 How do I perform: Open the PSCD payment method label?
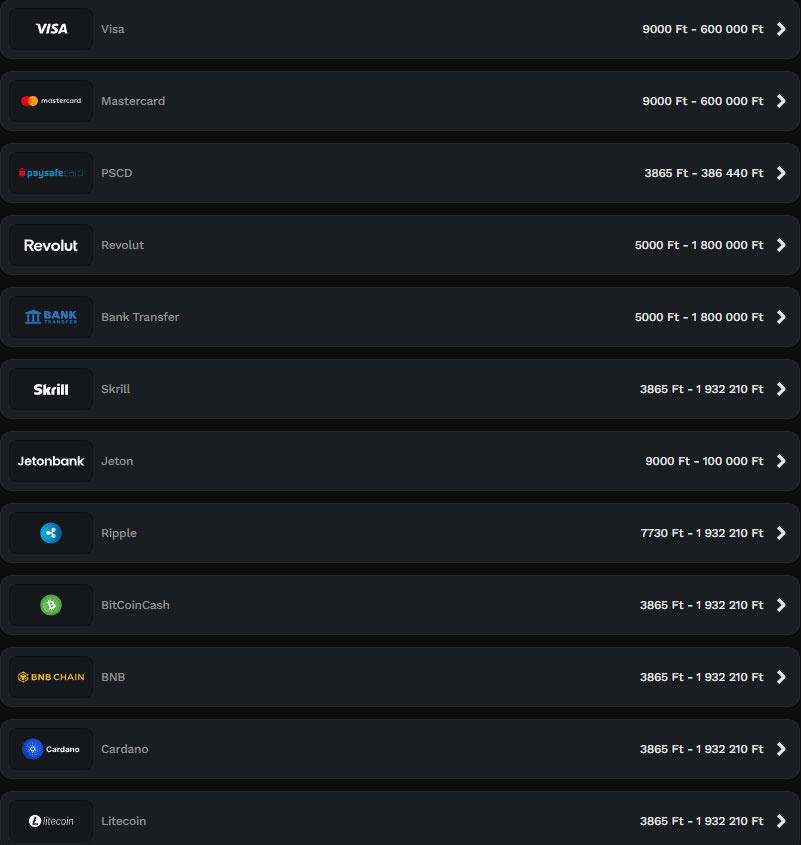(x=116, y=173)
